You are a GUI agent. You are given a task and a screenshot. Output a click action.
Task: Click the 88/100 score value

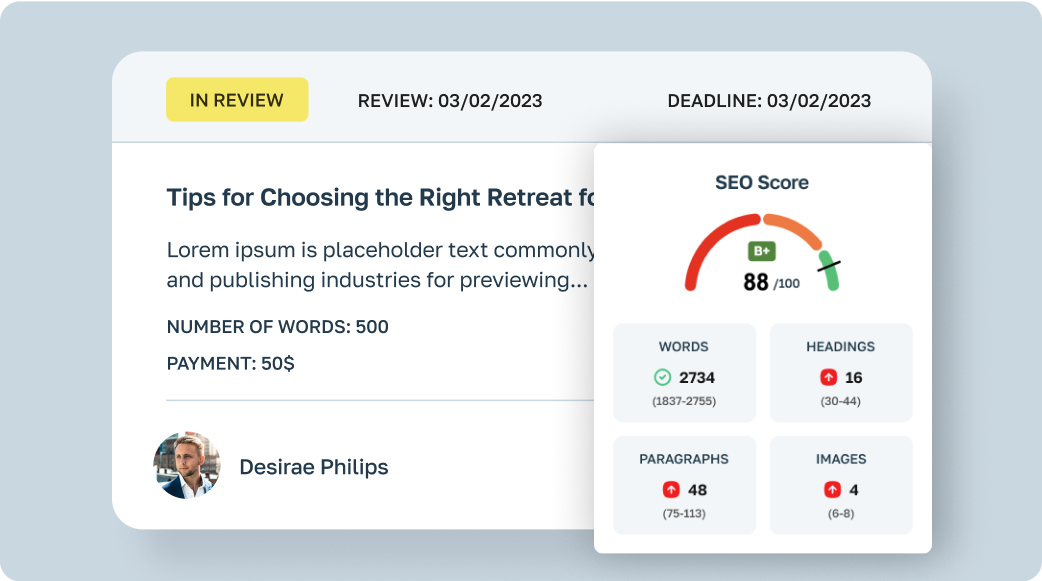pos(770,282)
